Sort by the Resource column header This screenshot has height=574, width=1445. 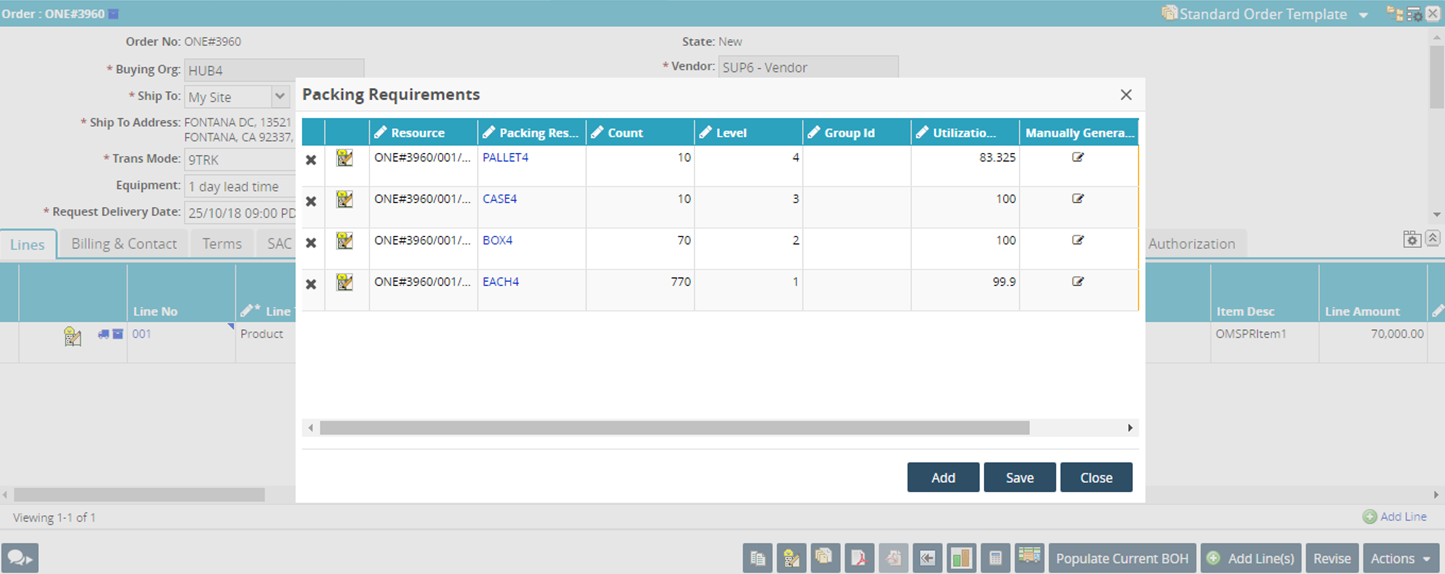tap(423, 132)
